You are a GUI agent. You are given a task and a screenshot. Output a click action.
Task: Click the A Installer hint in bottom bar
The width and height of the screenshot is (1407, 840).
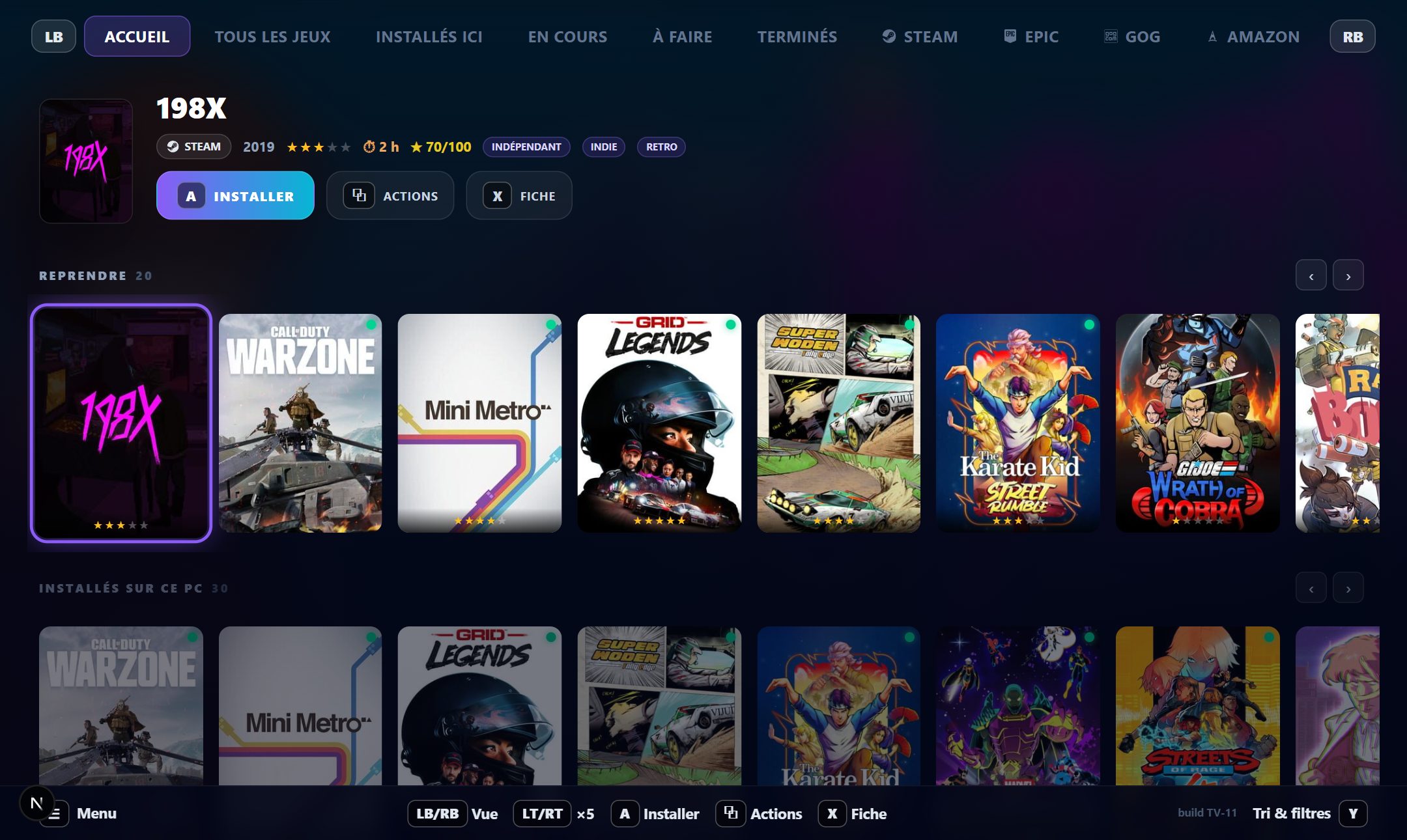coord(655,813)
